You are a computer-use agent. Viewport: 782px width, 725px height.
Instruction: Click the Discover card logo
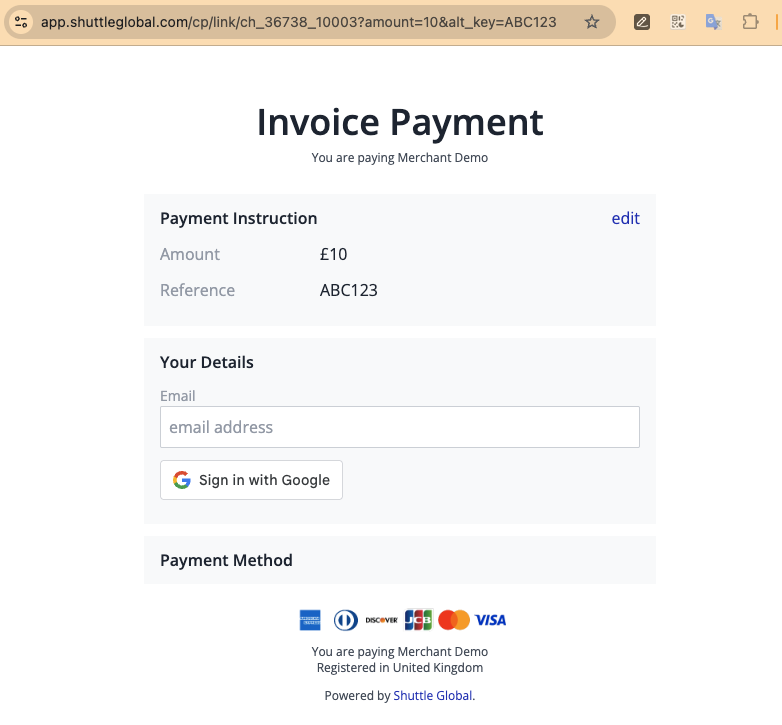(x=381, y=620)
